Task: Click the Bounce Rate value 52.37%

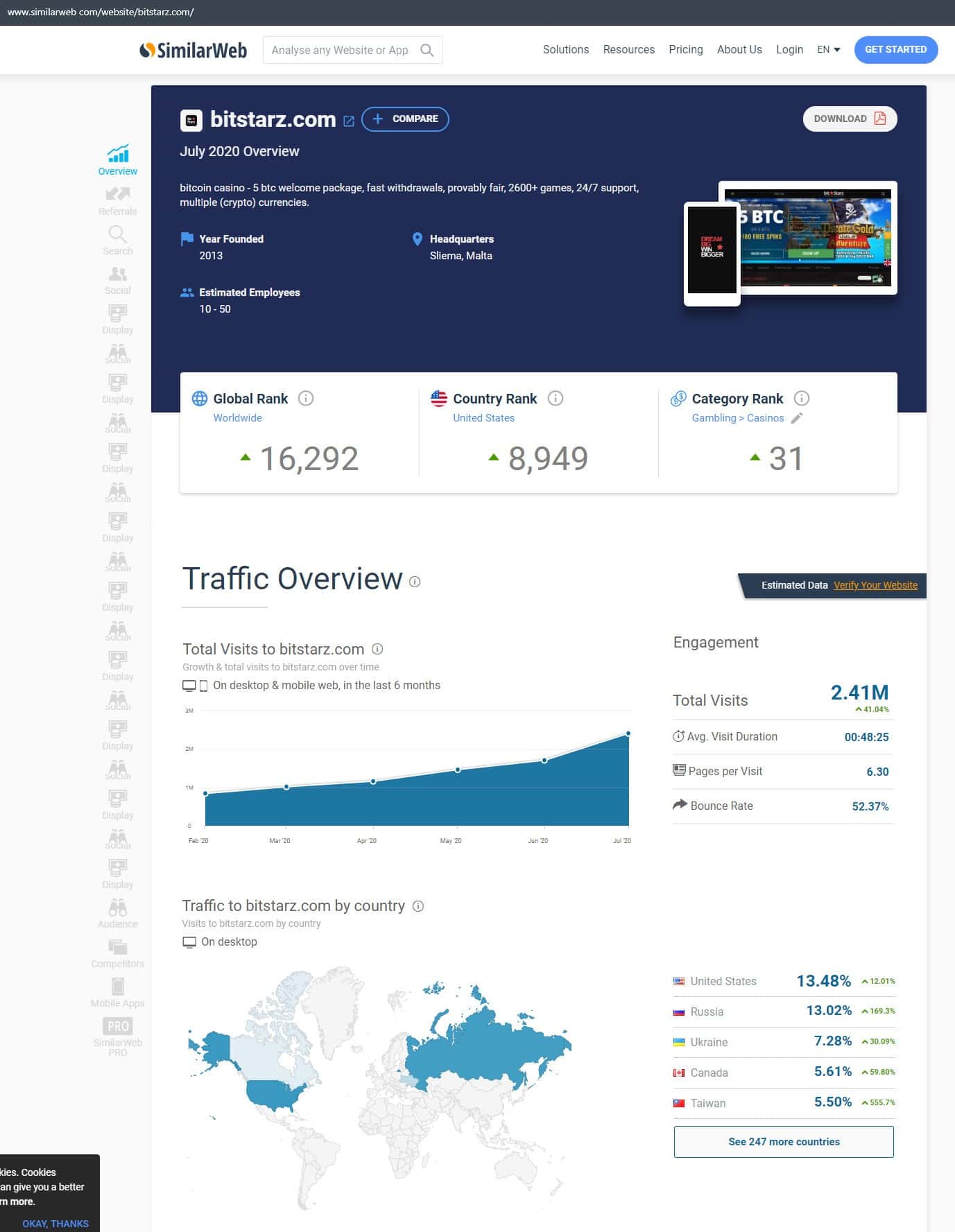Action: click(x=870, y=806)
